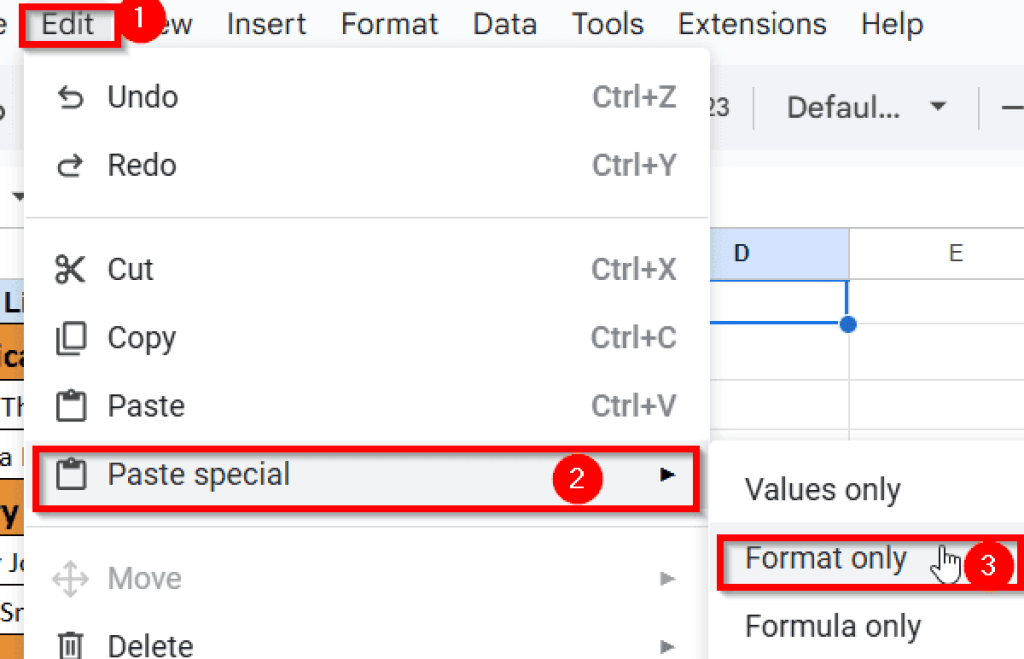
Task: Choose Formula only paste option
Action: coord(832,627)
